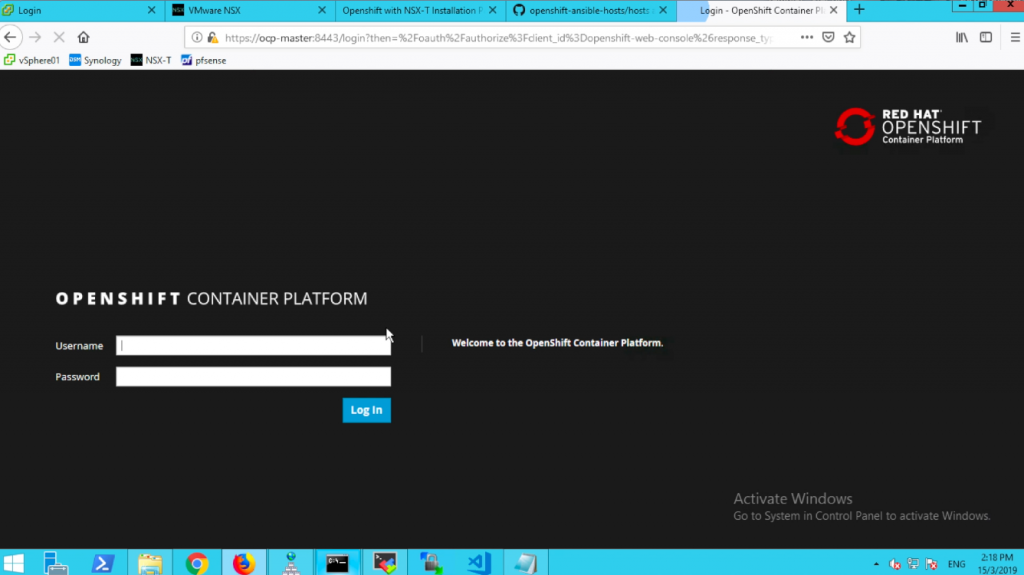Open the notepad-style app in taskbar
The height and width of the screenshot is (575, 1024).
pyautogui.click(x=526, y=563)
